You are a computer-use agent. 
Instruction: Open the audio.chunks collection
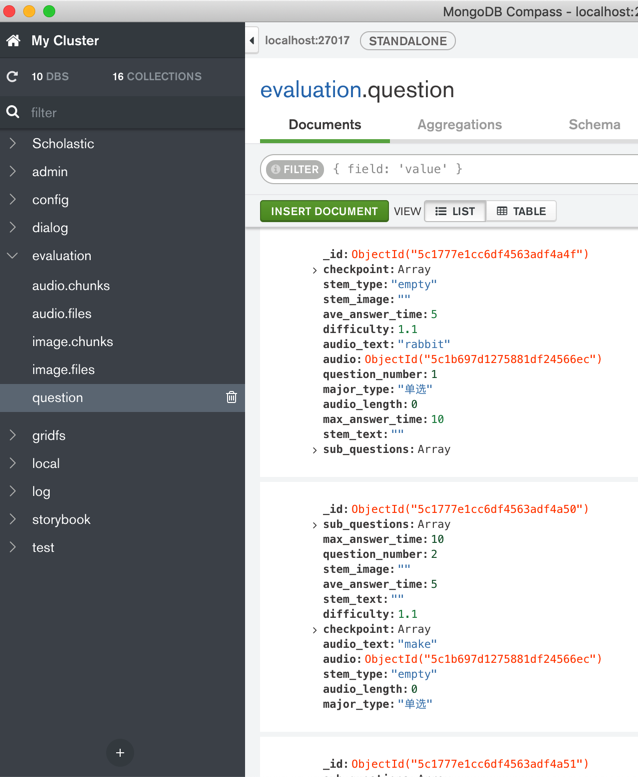pos(71,285)
